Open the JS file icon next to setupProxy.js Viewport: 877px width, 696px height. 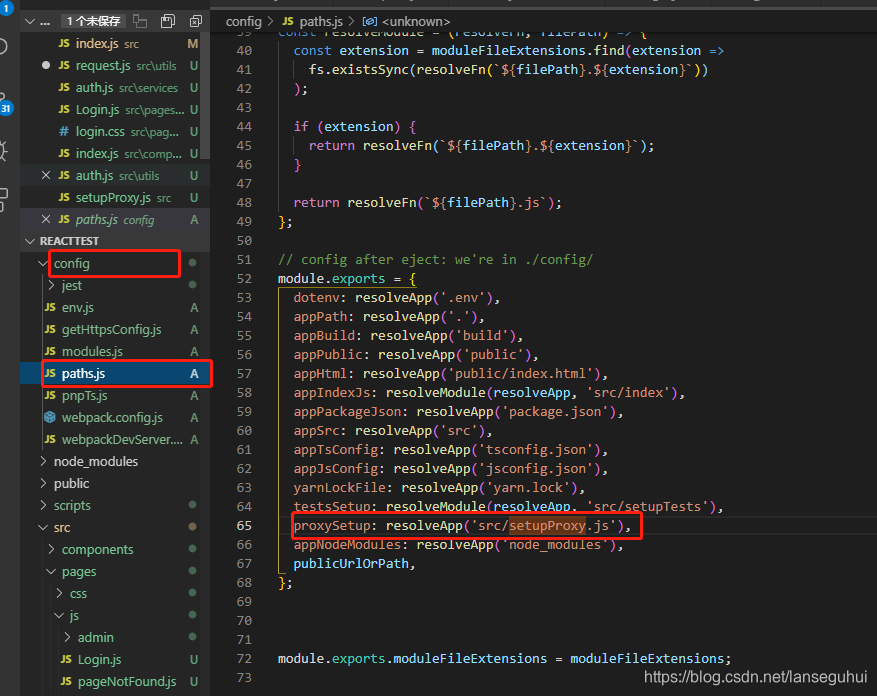(64, 197)
